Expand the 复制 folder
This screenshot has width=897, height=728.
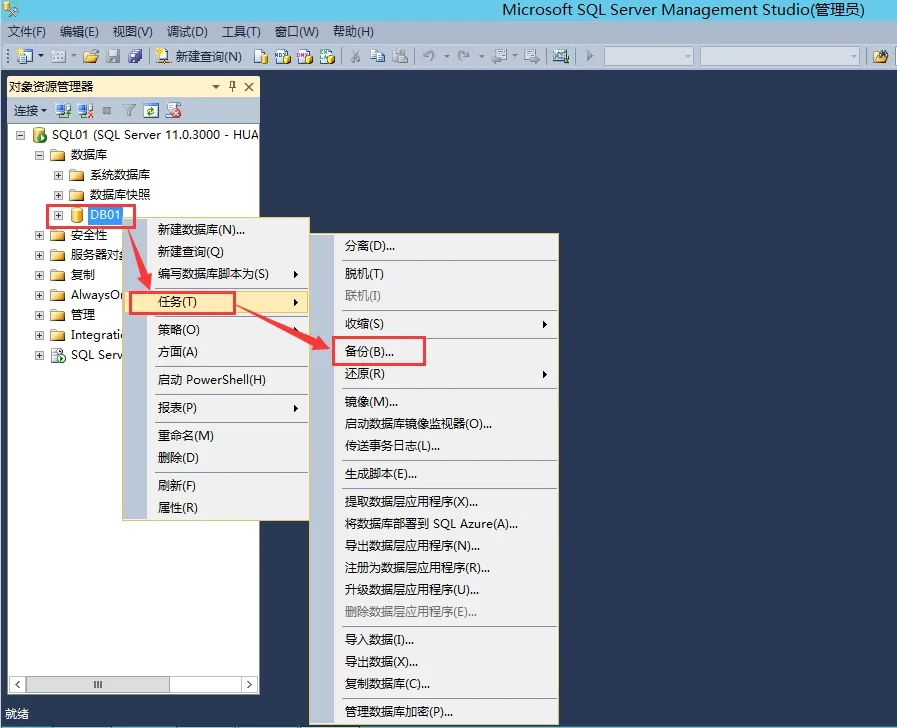[x=39, y=276]
